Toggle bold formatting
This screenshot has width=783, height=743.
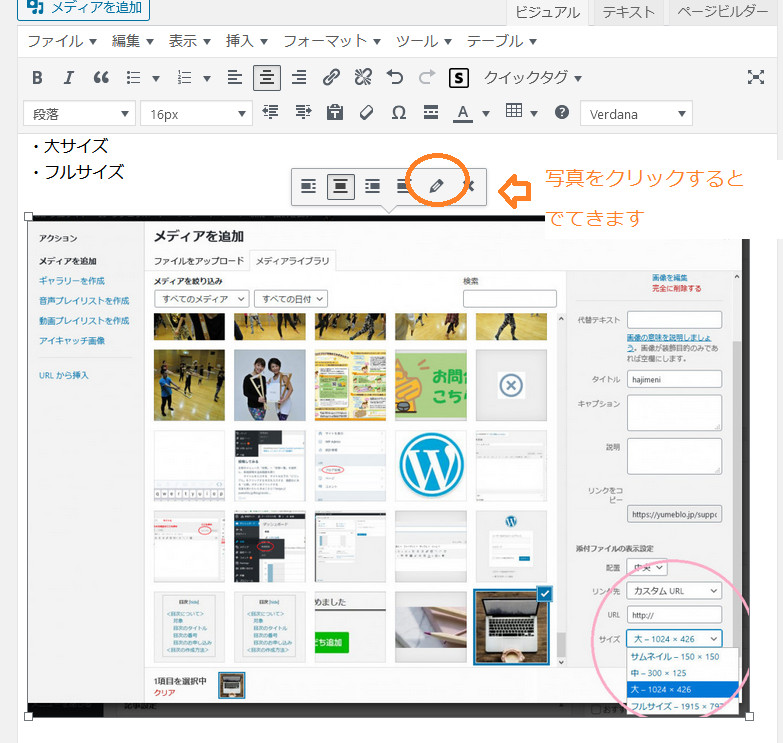37,78
